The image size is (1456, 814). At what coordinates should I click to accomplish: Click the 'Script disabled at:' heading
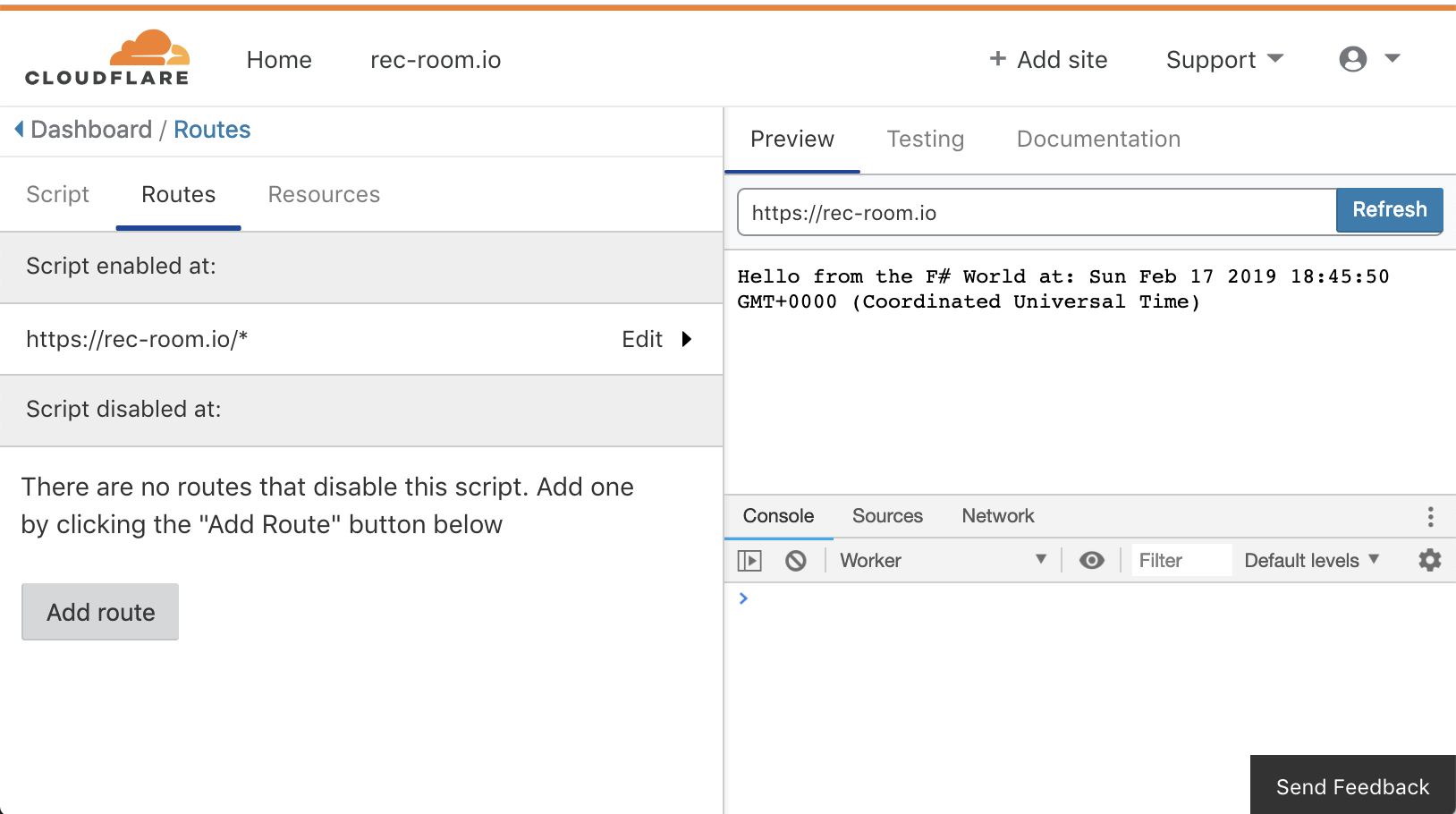[123, 409]
